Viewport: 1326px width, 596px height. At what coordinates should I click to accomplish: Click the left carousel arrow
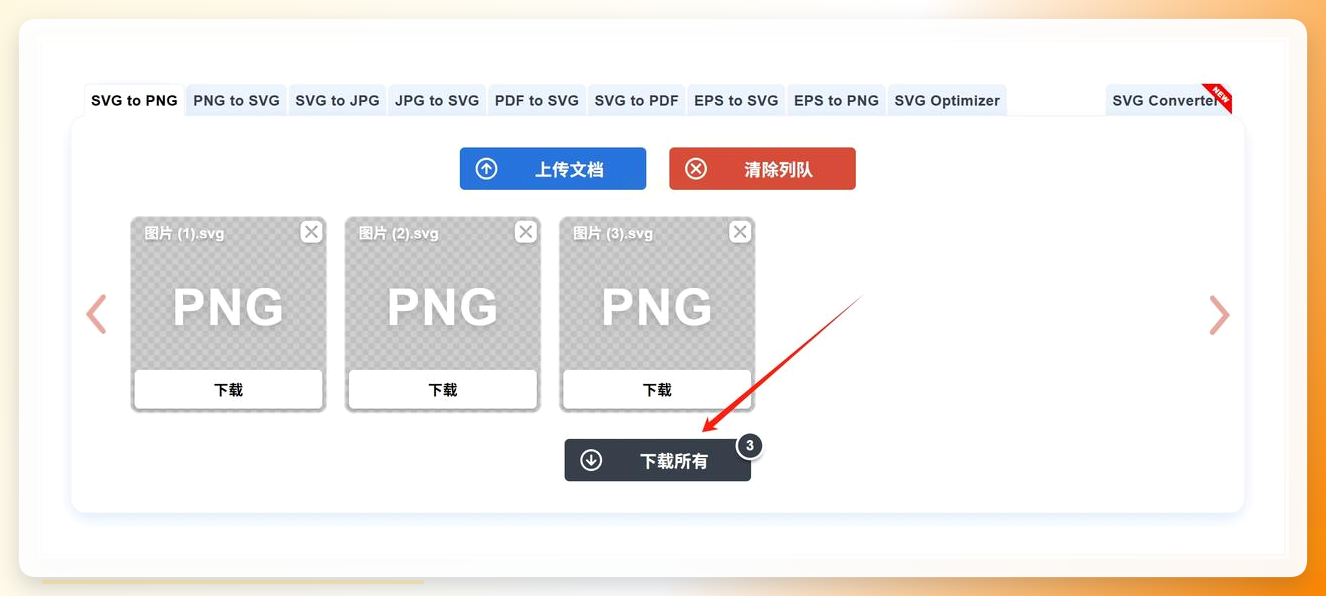[x=96, y=314]
